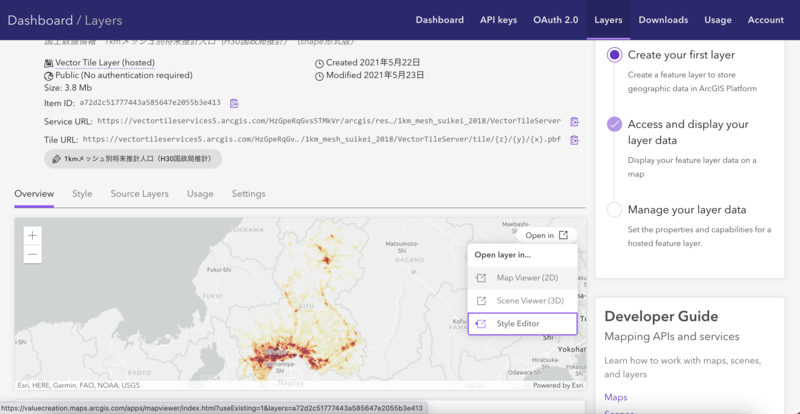
Task: Zoom out on the map preview
Action: point(33,254)
